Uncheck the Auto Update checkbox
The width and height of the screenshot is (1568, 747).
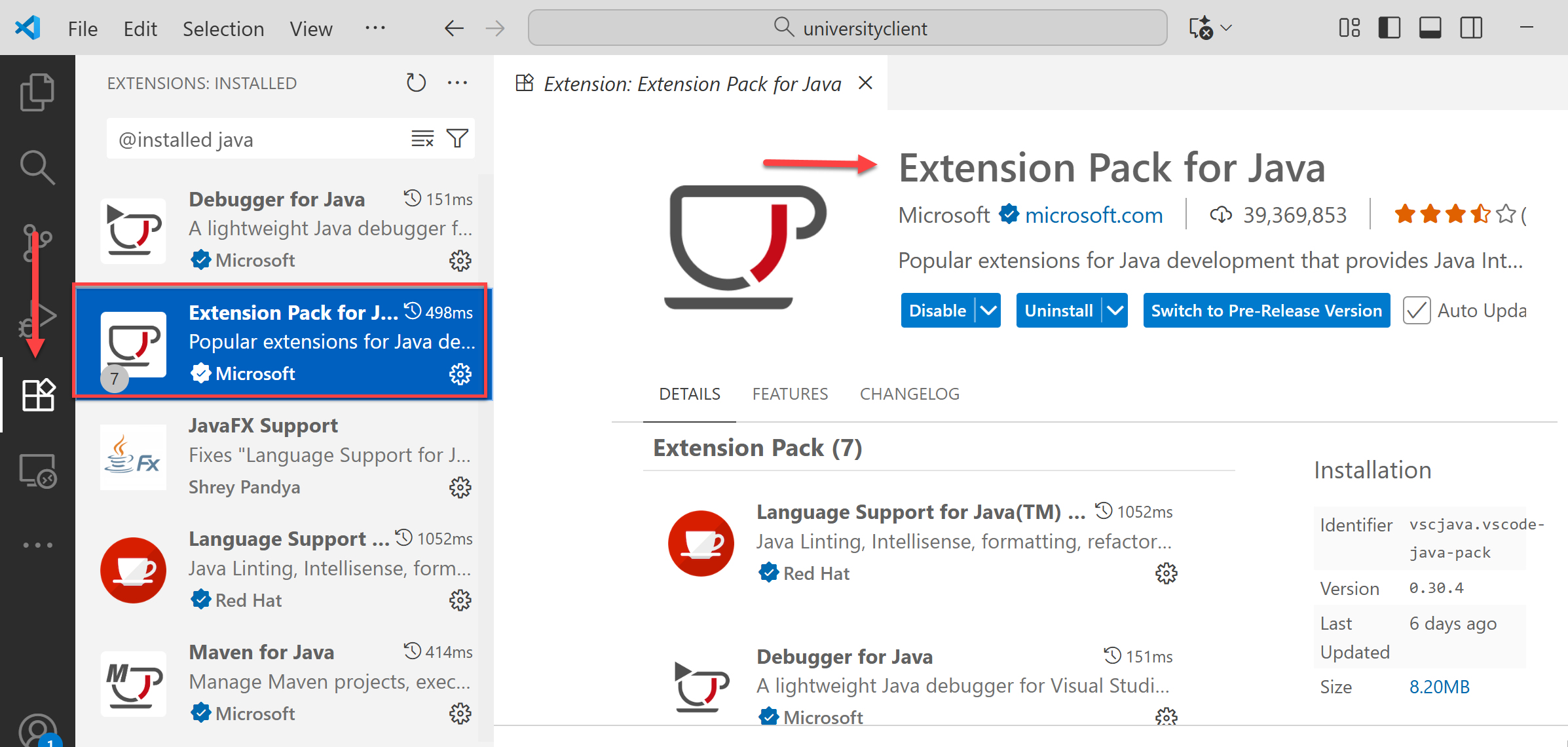(1417, 311)
